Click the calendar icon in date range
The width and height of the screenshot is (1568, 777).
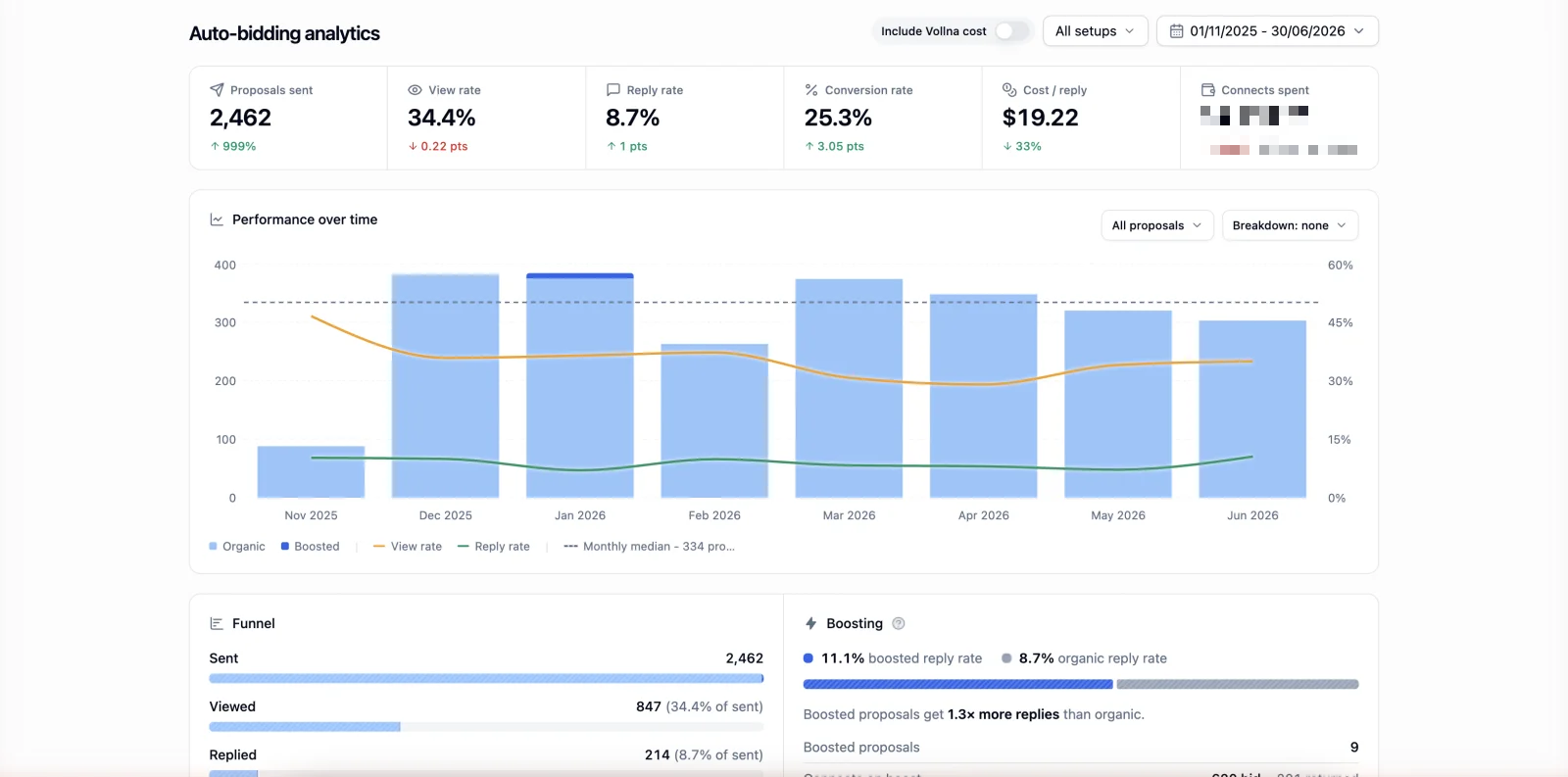(x=1176, y=31)
